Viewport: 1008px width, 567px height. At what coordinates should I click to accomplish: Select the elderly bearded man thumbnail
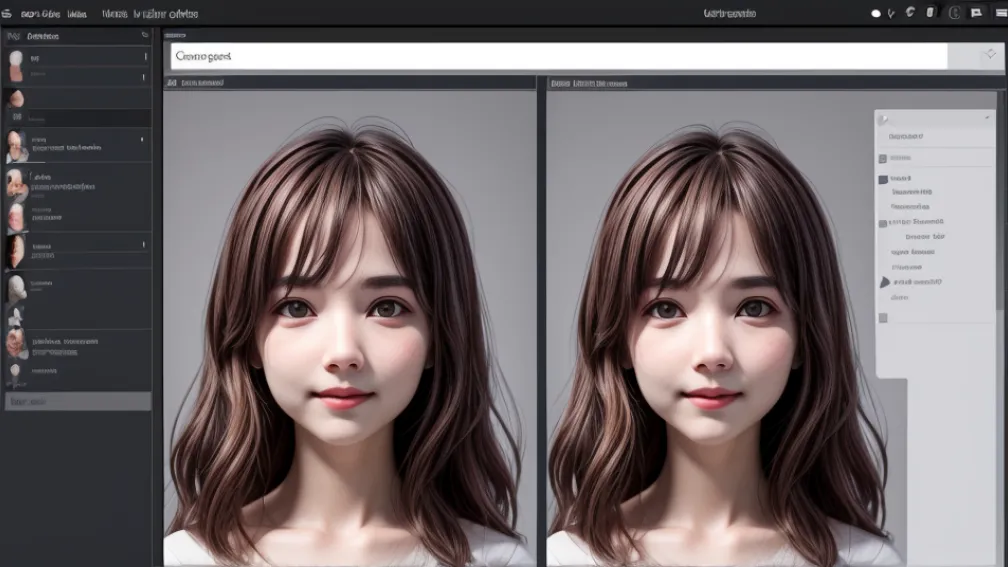click(x=17, y=146)
